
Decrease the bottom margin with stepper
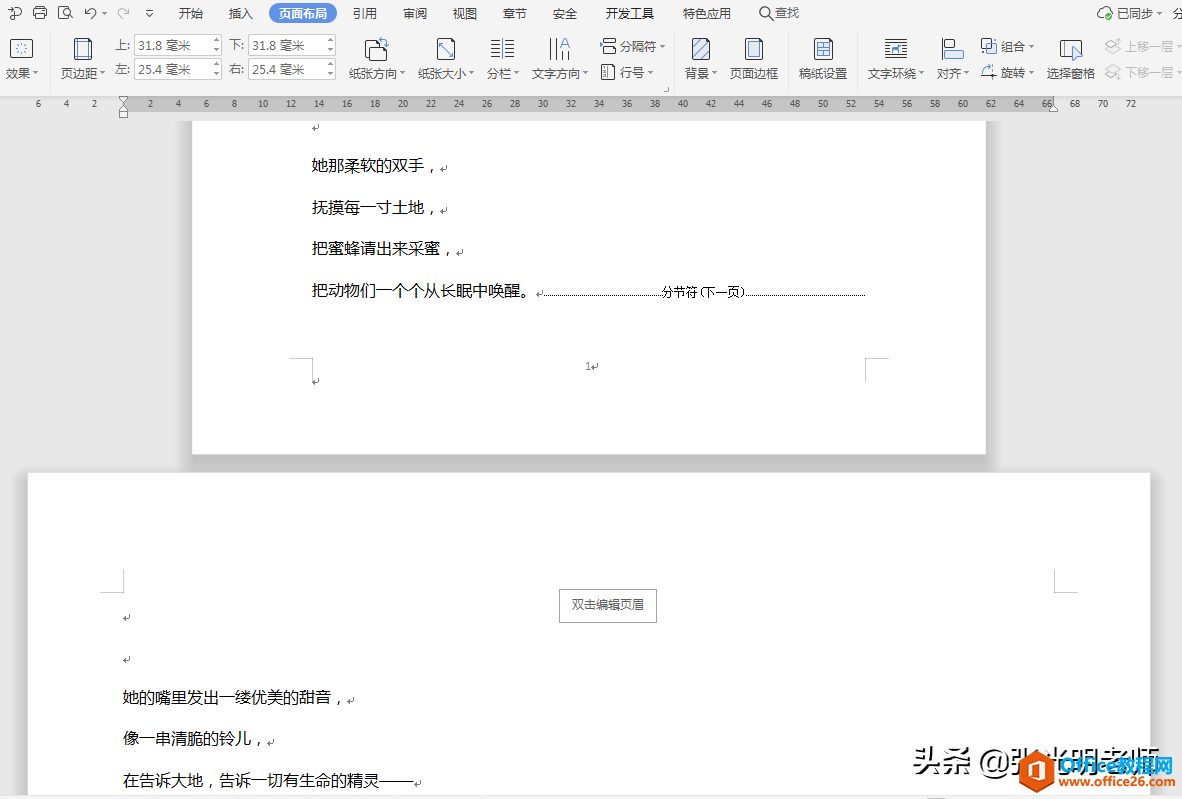coord(330,51)
